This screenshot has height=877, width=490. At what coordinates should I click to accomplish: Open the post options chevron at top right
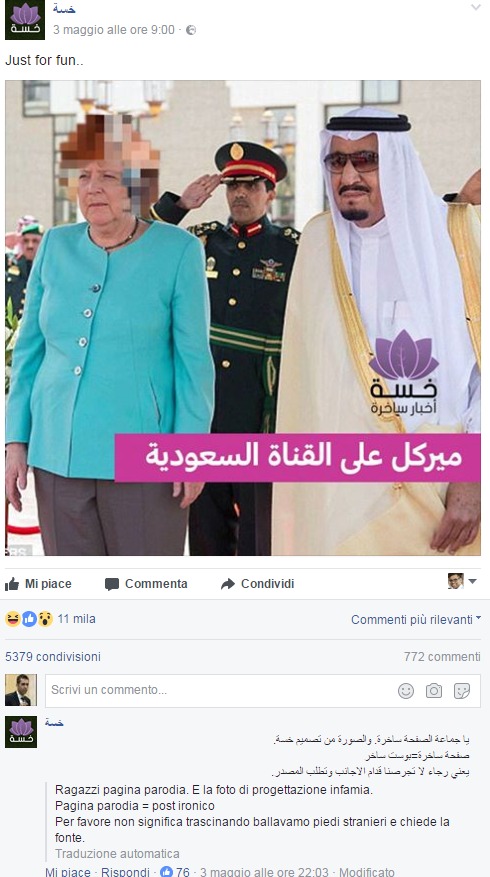pyautogui.click(x=475, y=7)
